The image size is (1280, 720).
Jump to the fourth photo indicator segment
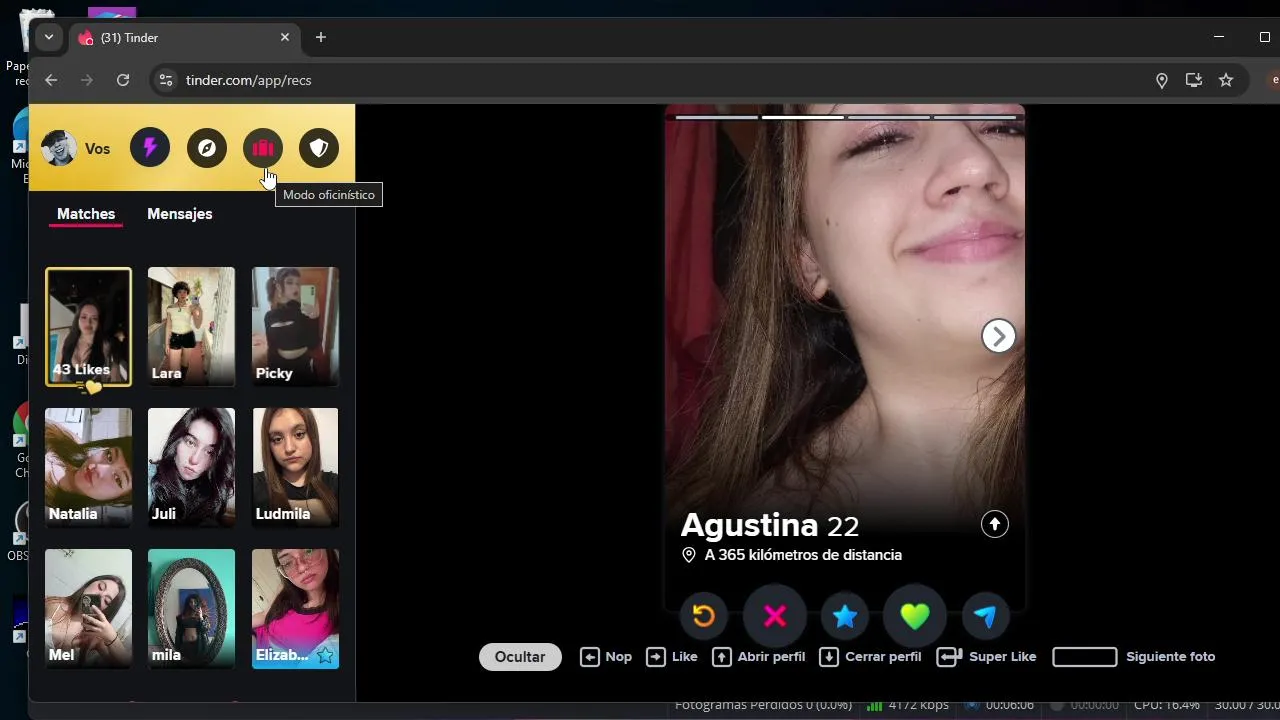975,117
